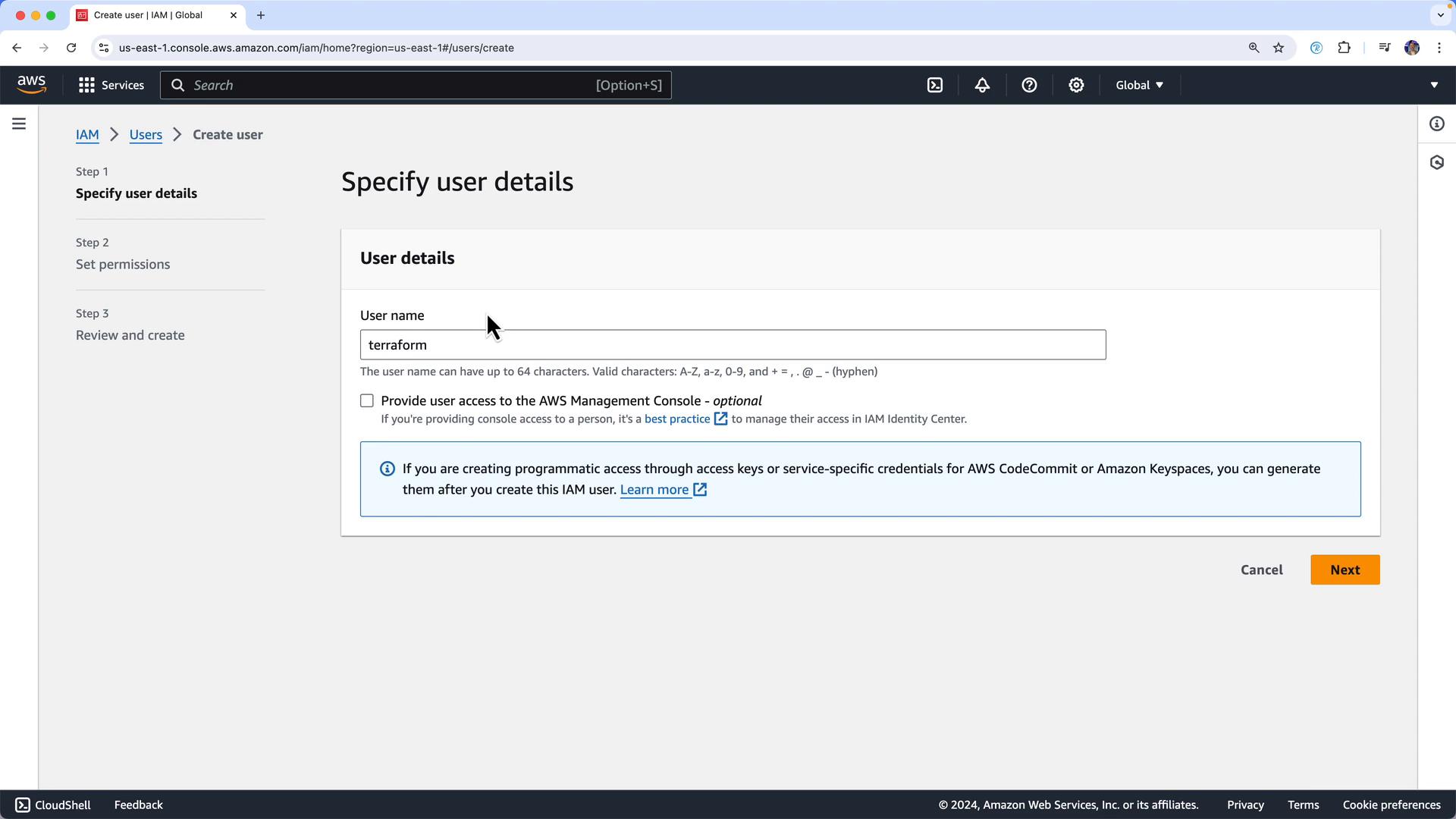1456x819 pixels.
Task: Cancel user creation
Action: click(1262, 570)
